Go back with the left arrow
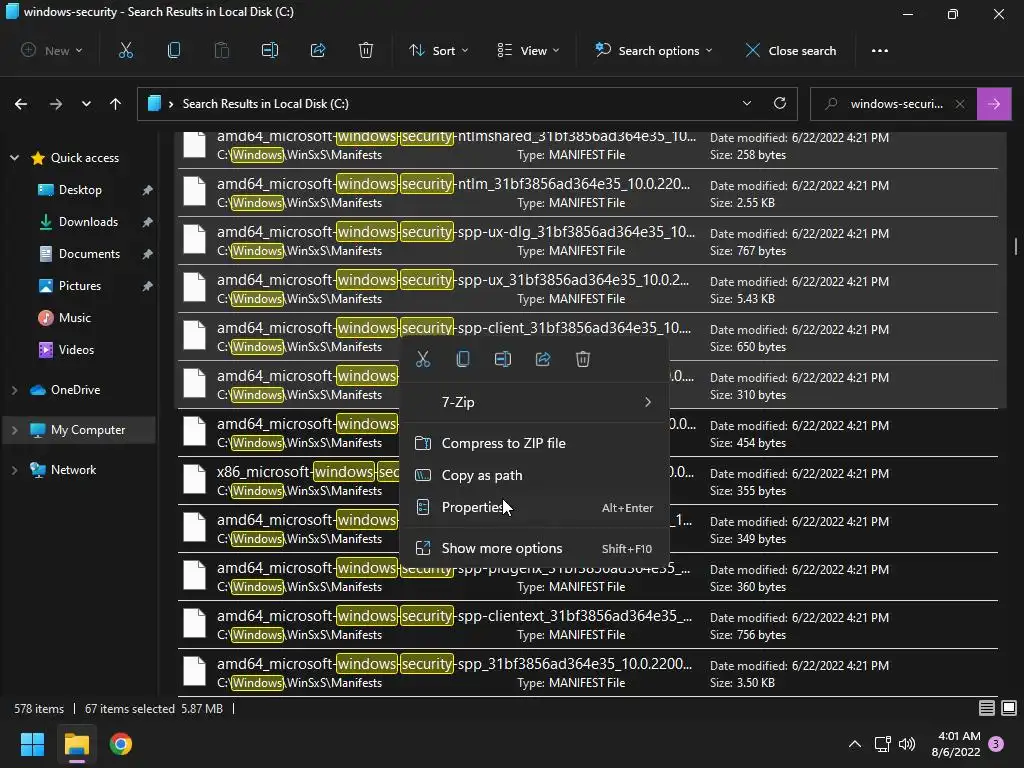1024x768 pixels. [21, 104]
